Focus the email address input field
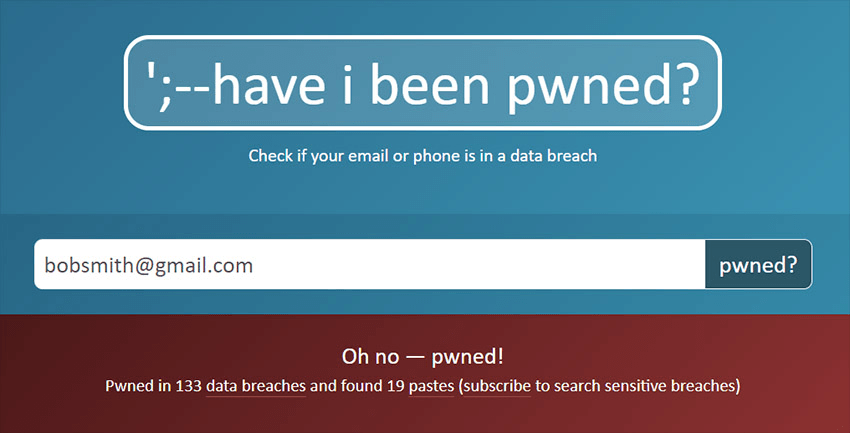Screen dimensions: 850x433 point(370,265)
